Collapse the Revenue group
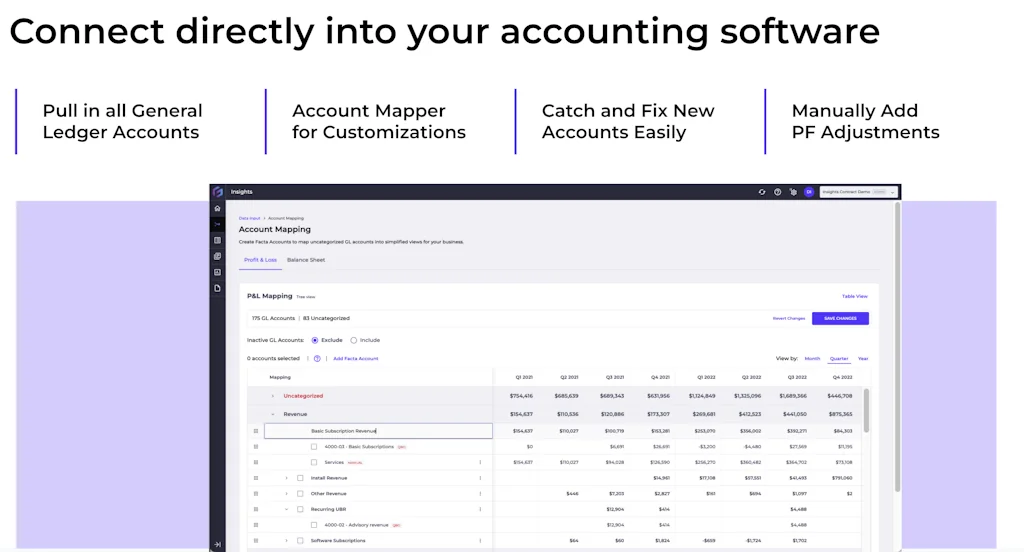 (x=273, y=414)
